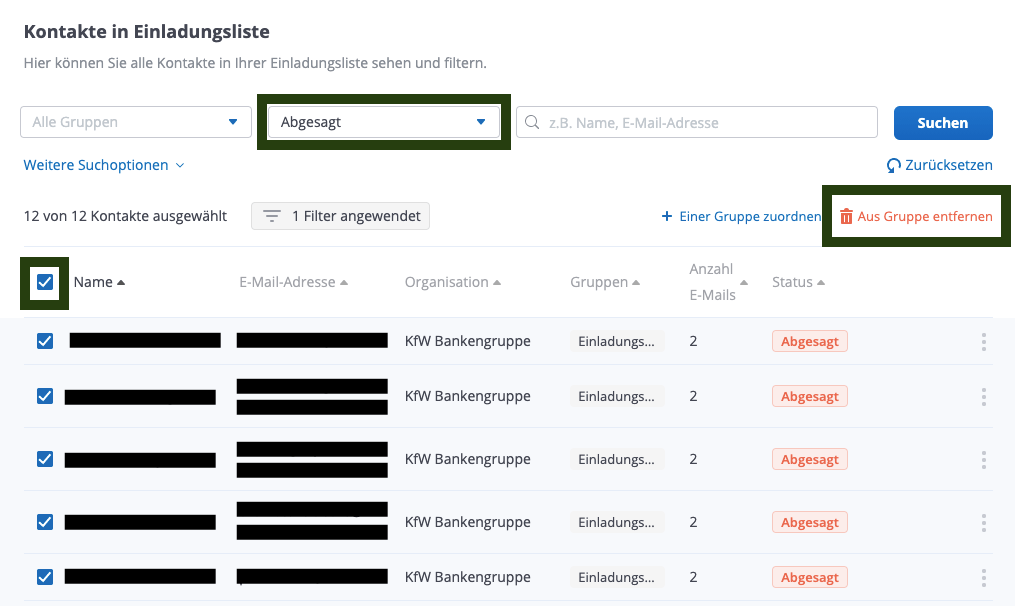Click the trash icon for group removal
Image resolution: width=1015 pixels, height=606 pixels.
pos(847,216)
